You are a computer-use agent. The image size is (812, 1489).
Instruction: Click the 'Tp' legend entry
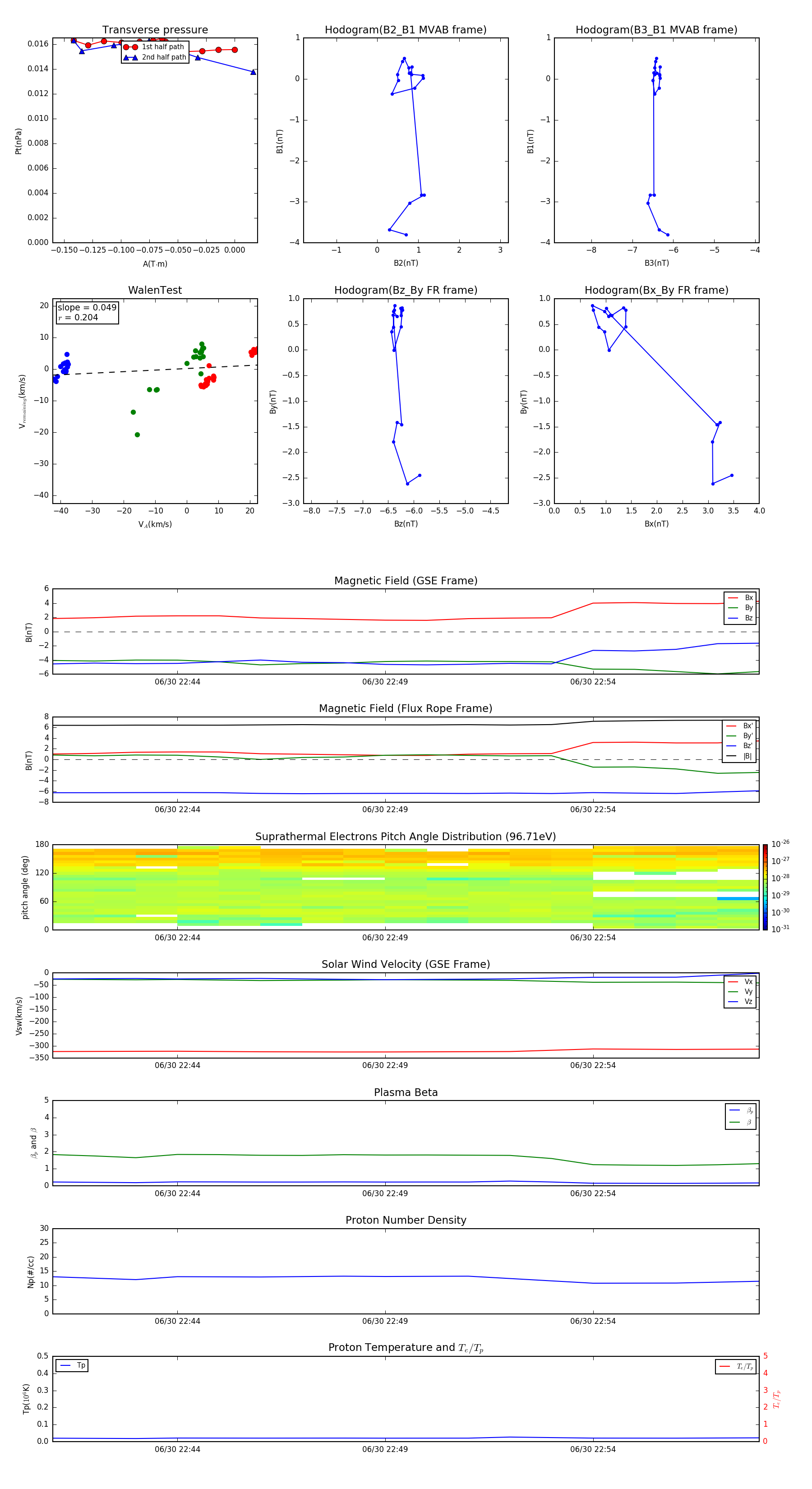(72, 1366)
